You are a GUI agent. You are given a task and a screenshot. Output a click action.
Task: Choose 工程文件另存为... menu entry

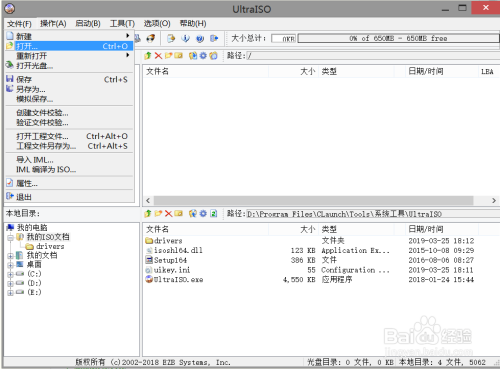(69, 146)
